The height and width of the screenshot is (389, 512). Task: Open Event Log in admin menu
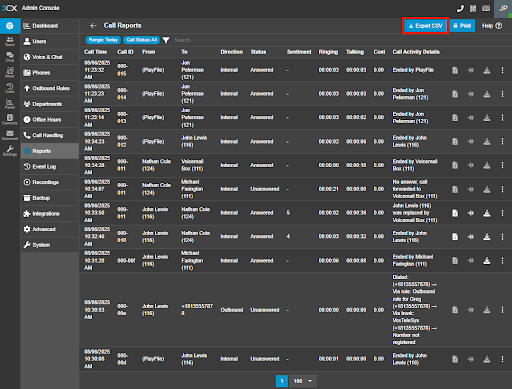click(x=50, y=167)
